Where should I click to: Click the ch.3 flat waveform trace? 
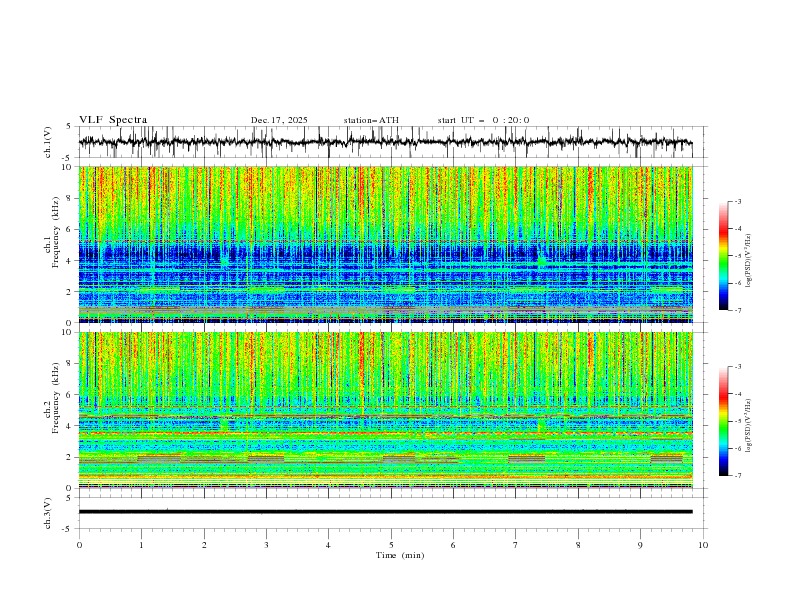[385, 512]
